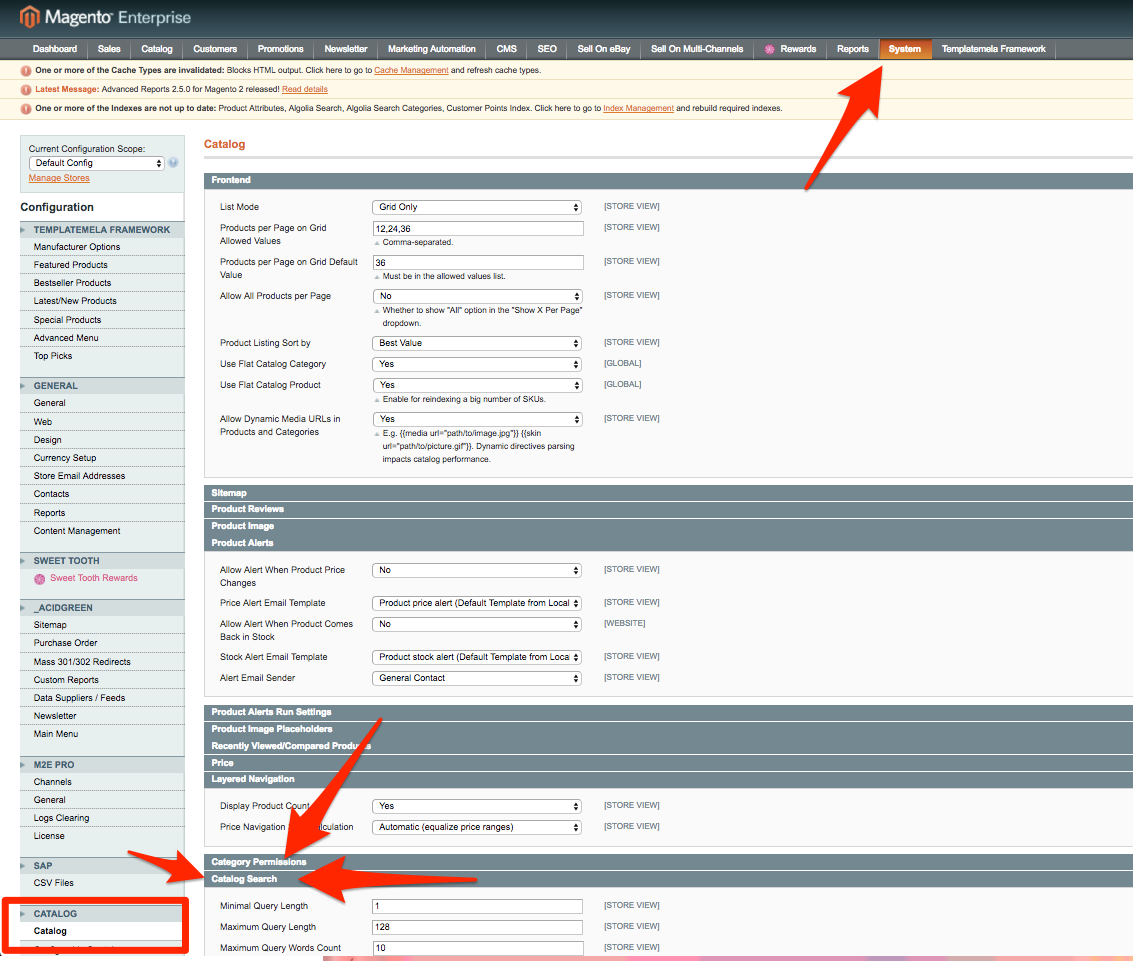This screenshot has width=1133, height=961.
Task: Open the Customers menu
Action: click(215, 49)
